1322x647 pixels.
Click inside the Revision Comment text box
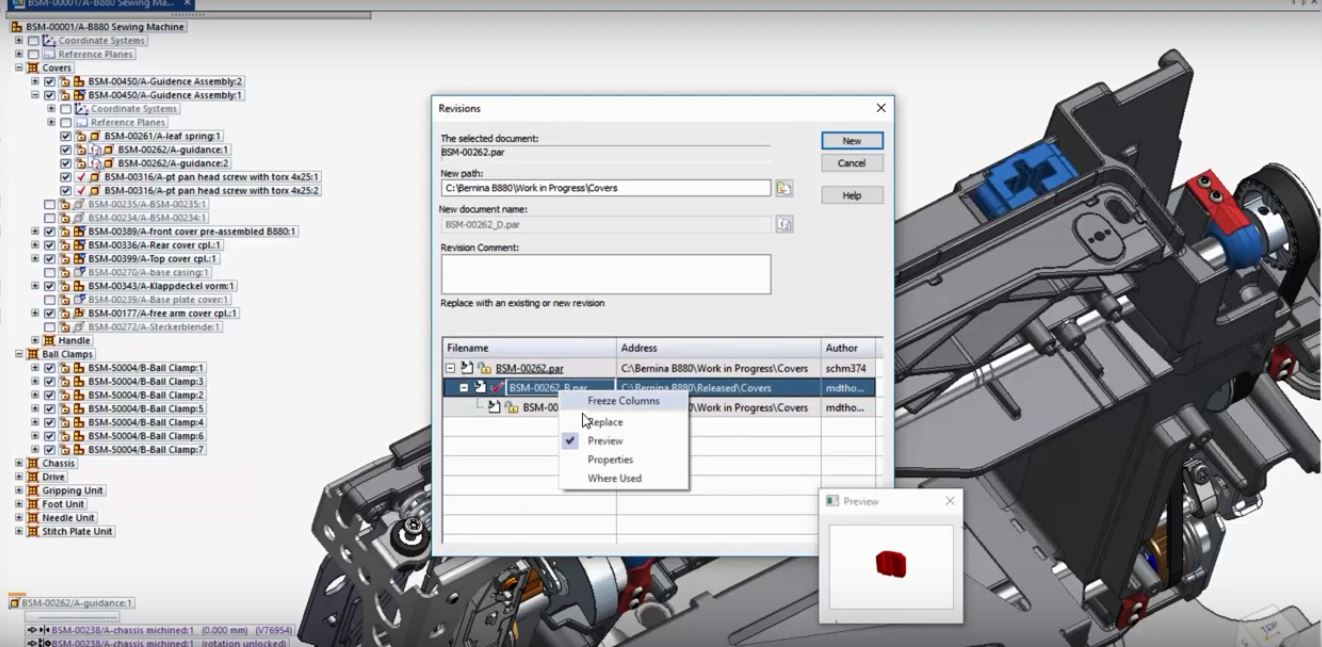tap(605, 274)
